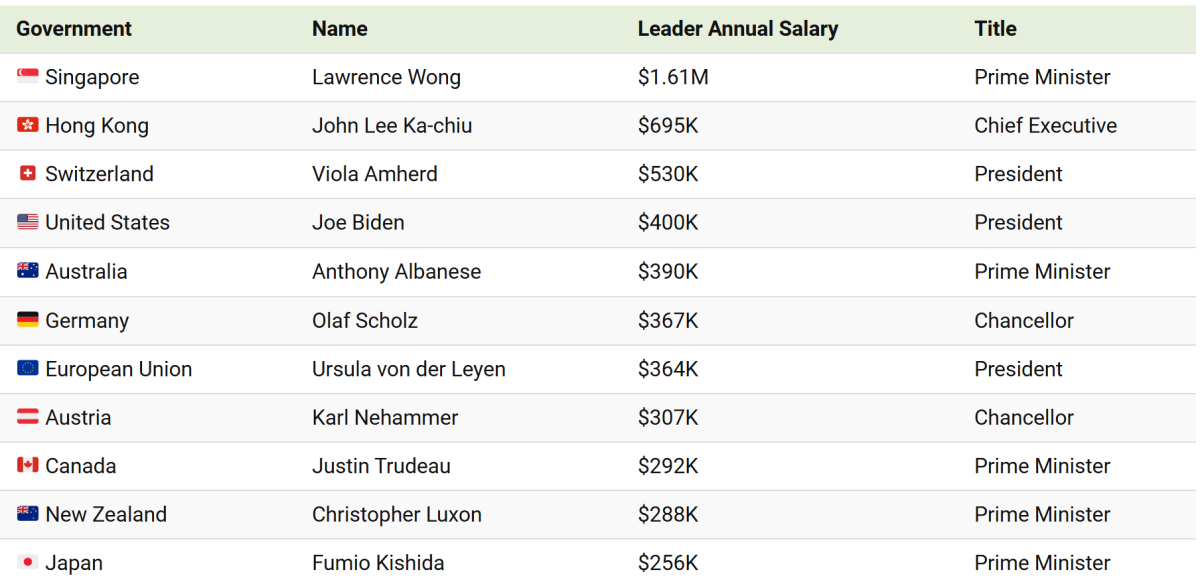Click the United States flag icon
1200x588 pixels.
[28, 222]
